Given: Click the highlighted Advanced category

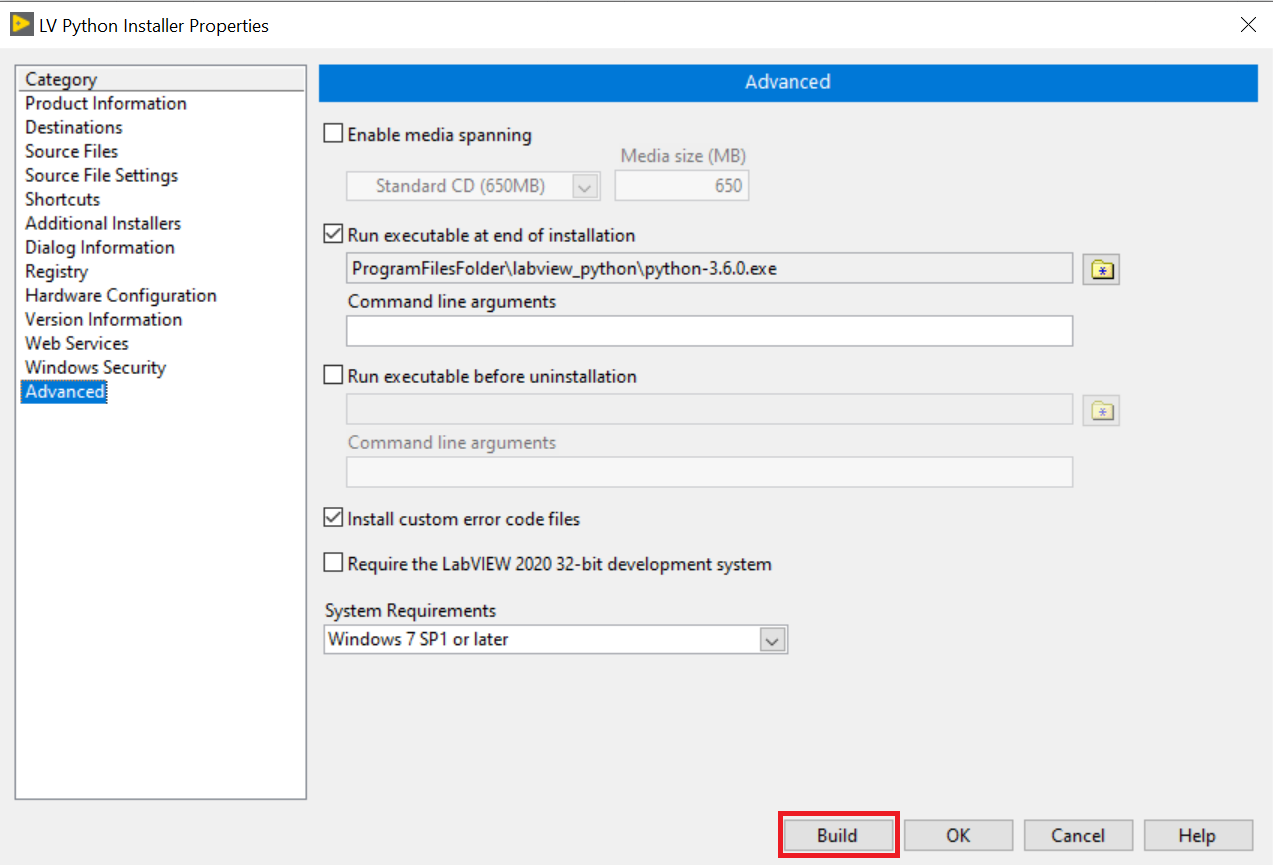Looking at the screenshot, I should [65, 392].
